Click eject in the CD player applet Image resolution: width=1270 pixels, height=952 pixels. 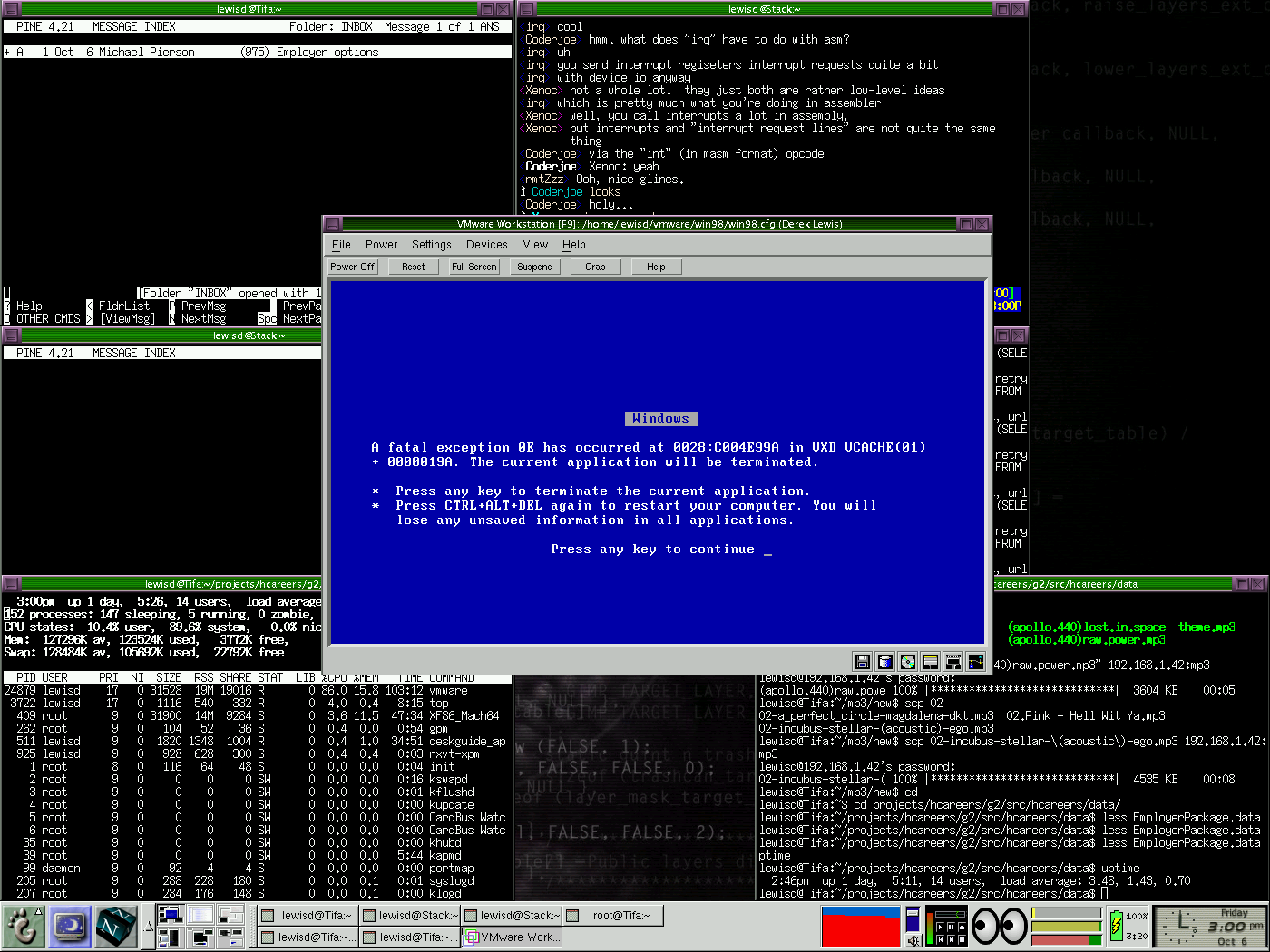[962, 928]
